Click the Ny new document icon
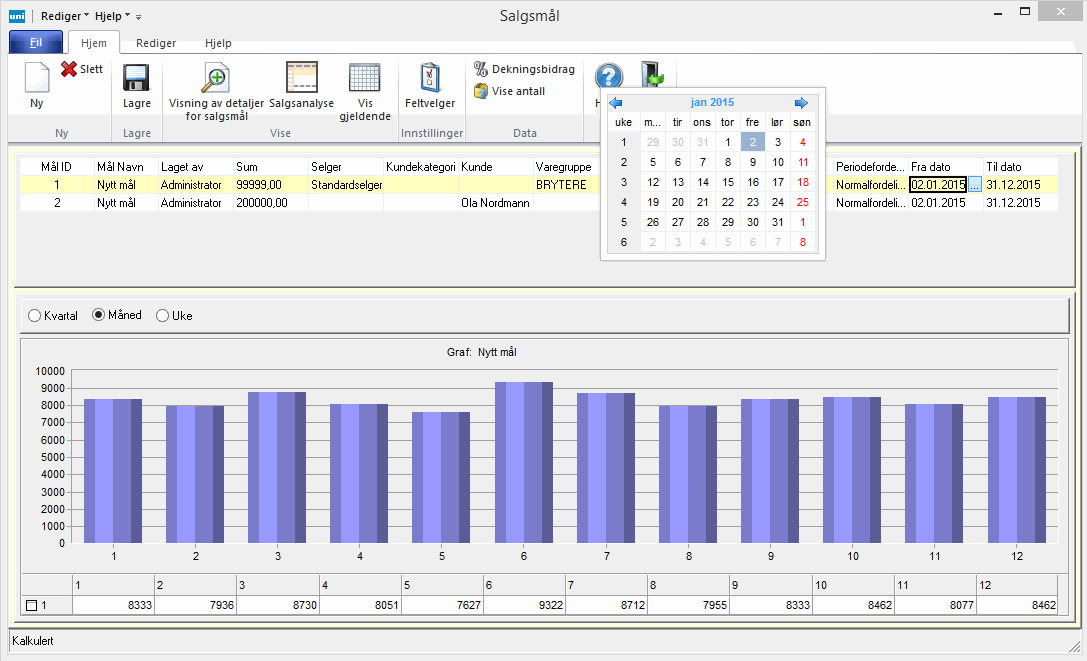1087x661 pixels. 36,79
